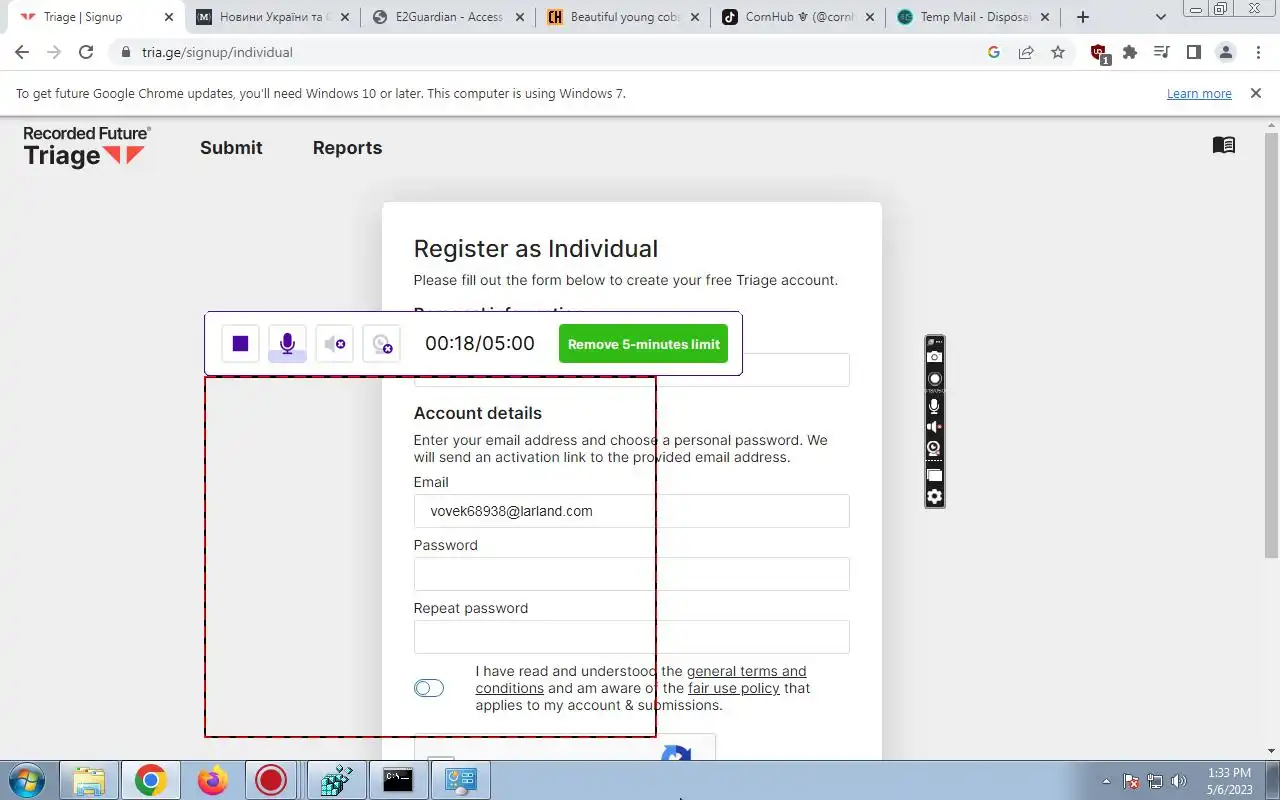The height and width of the screenshot is (800, 1280).
Task: Open Windows Start menu
Action: pyautogui.click(x=26, y=780)
